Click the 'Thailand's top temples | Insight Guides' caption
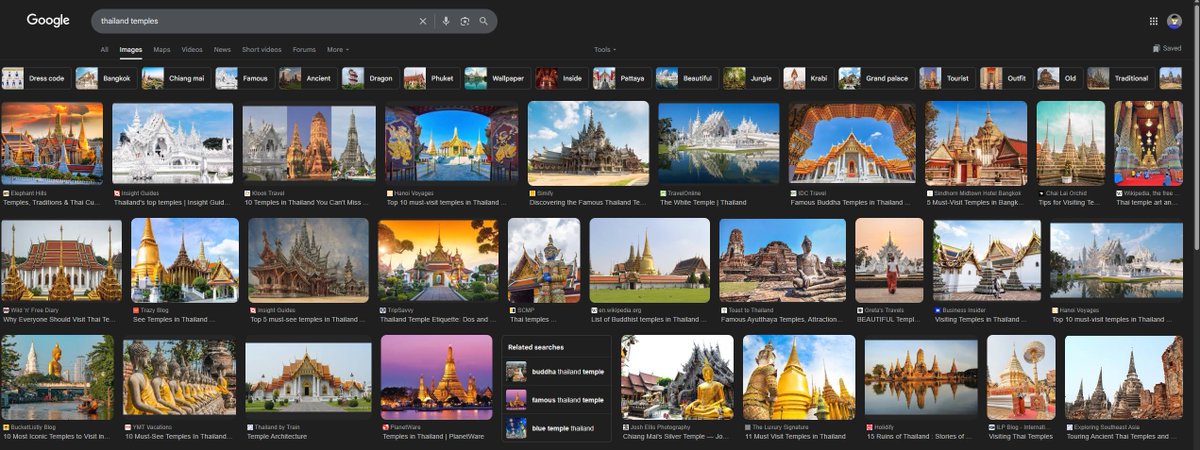This screenshot has height=450, width=1200. 170,202
